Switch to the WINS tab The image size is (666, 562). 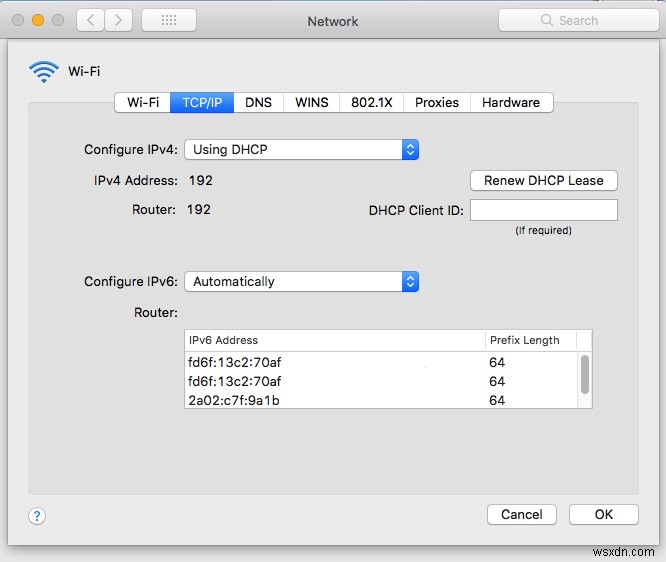click(x=312, y=102)
